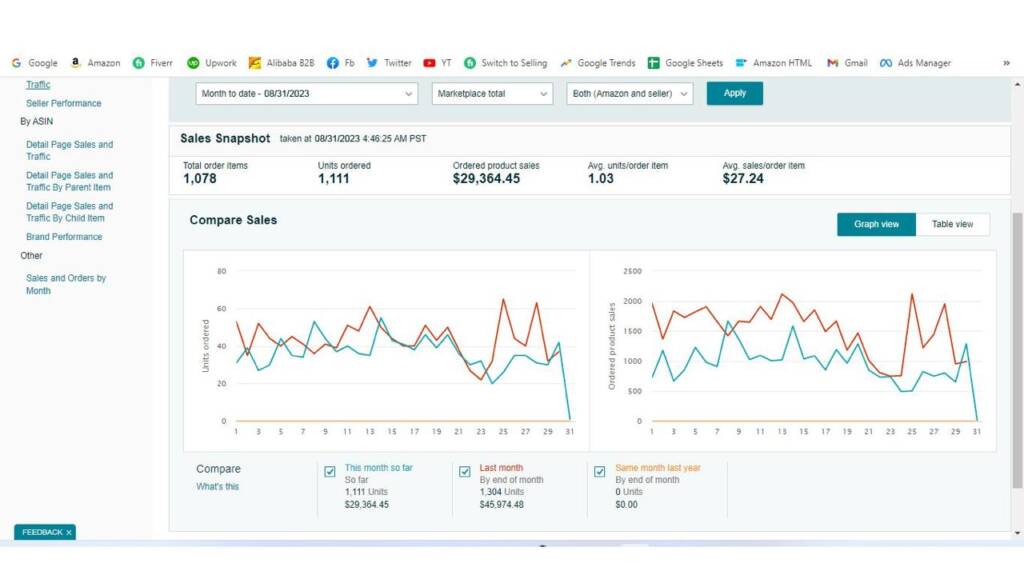Uncheck the This month so far checkbox
The height and width of the screenshot is (575, 1024).
pos(330,472)
